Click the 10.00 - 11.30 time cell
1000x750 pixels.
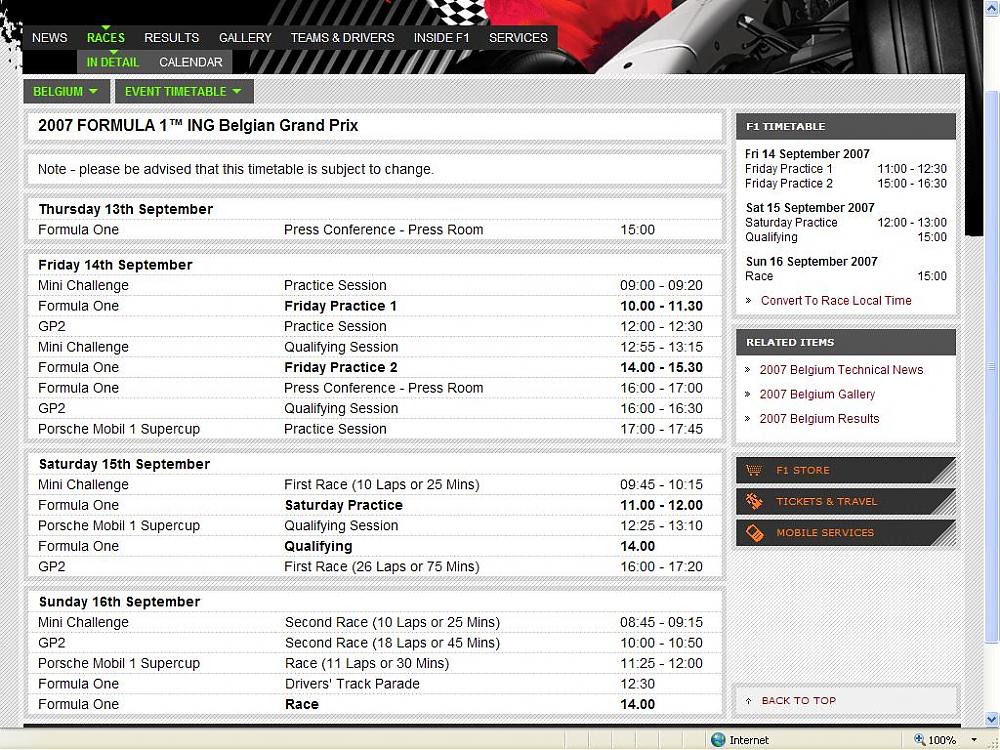tap(661, 306)
